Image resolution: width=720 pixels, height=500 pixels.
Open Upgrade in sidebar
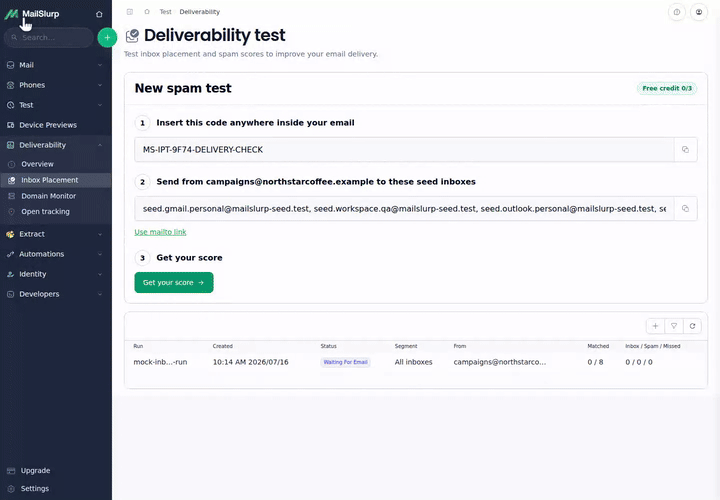(x=35, y=471)
